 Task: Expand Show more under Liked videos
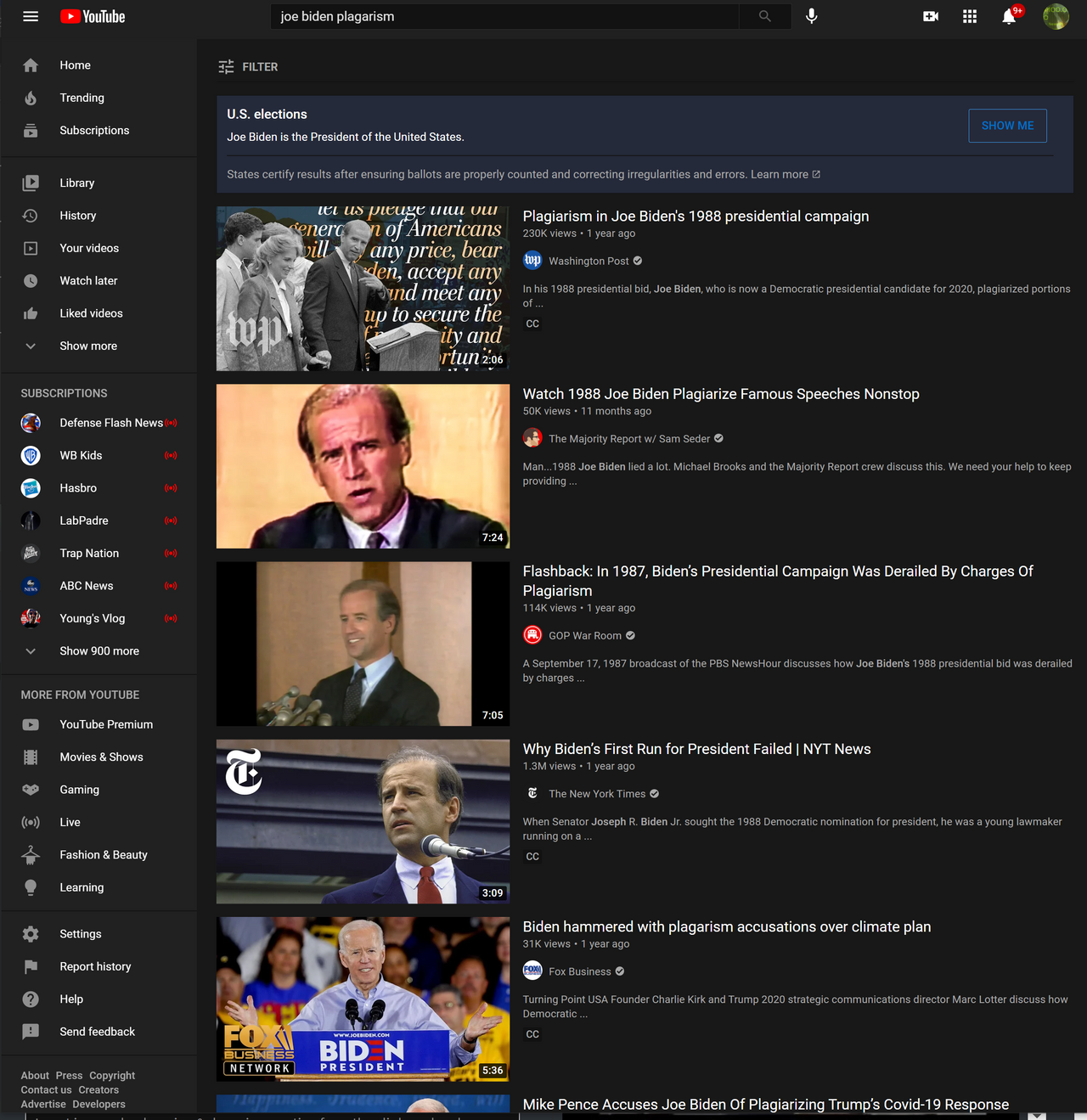99,346
